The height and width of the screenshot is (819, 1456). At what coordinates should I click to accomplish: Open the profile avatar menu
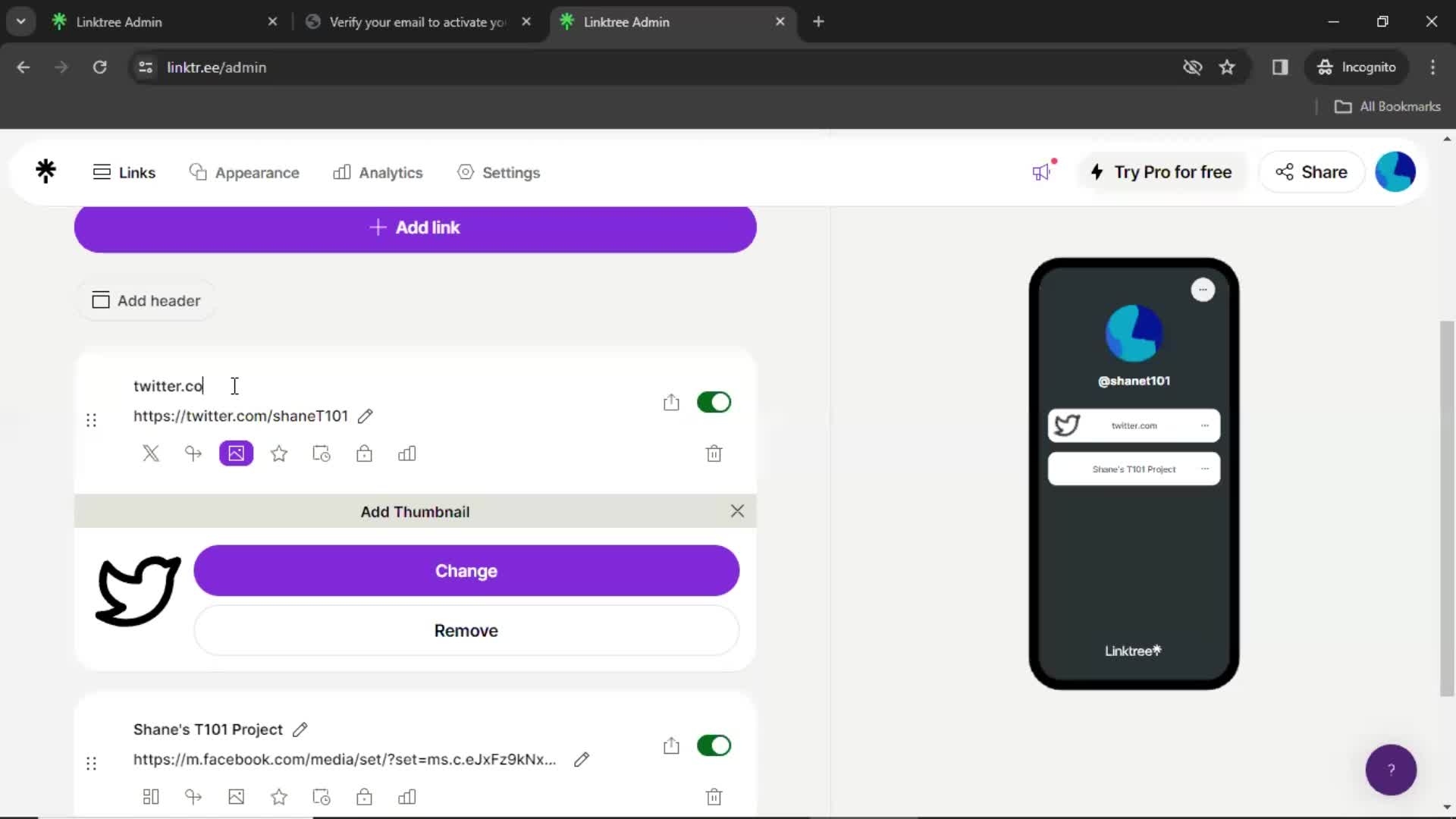[x=1395, y=171]
